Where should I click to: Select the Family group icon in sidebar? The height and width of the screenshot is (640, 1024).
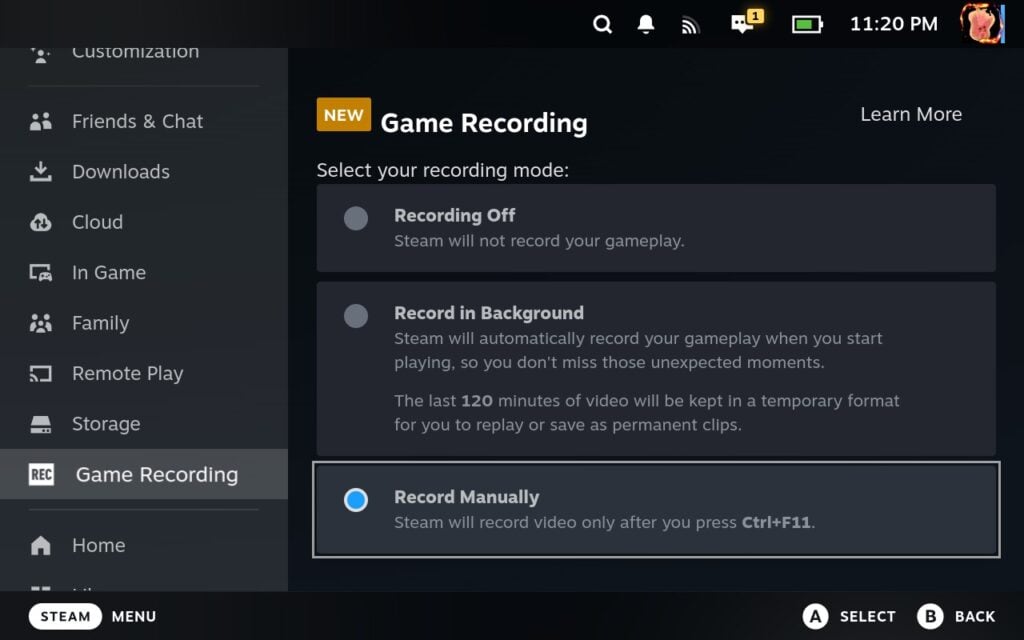coord(40,323)
